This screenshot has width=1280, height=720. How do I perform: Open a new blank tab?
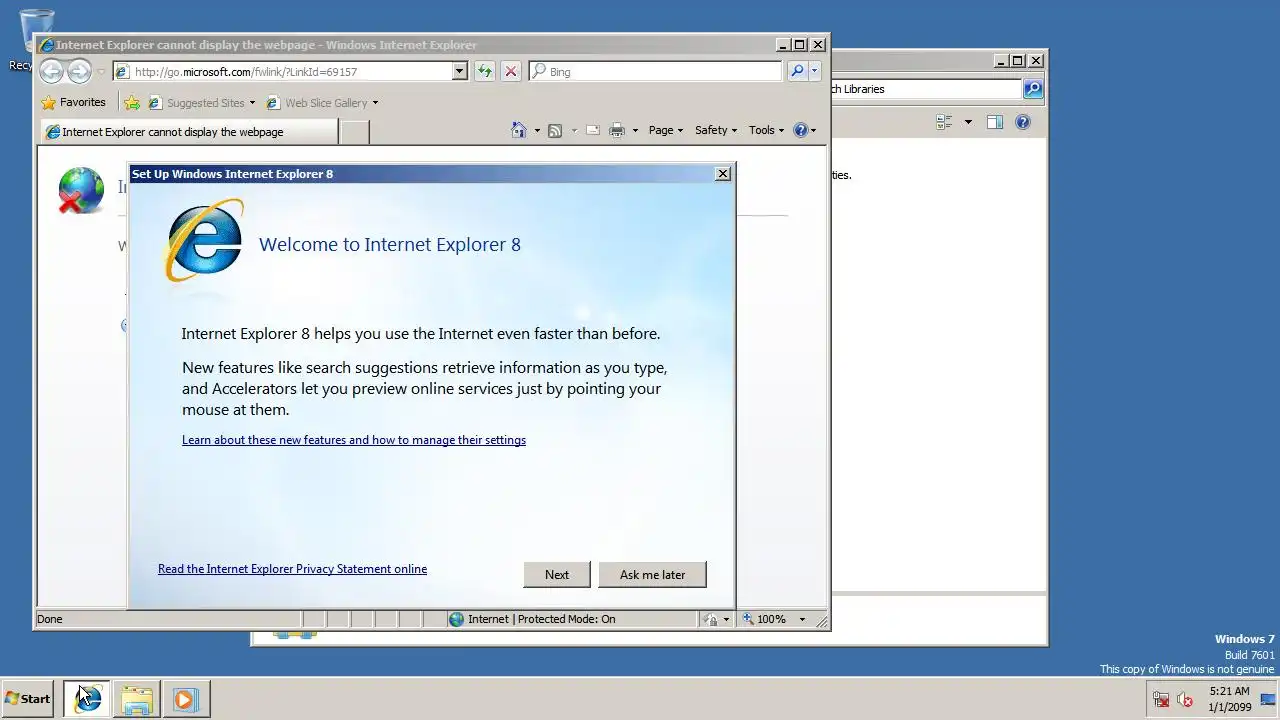point(355,132)
